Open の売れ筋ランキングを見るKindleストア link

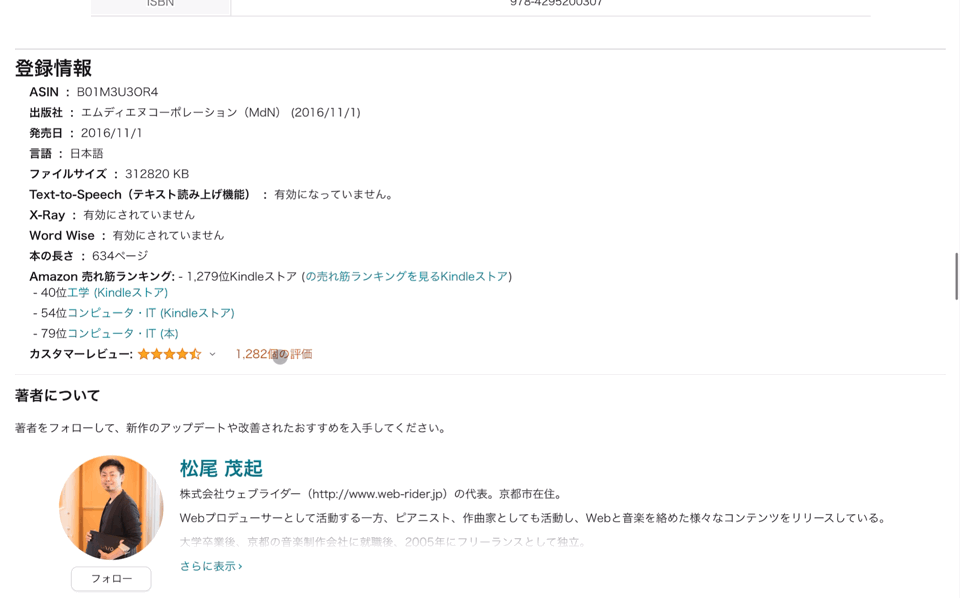(407, 277)
